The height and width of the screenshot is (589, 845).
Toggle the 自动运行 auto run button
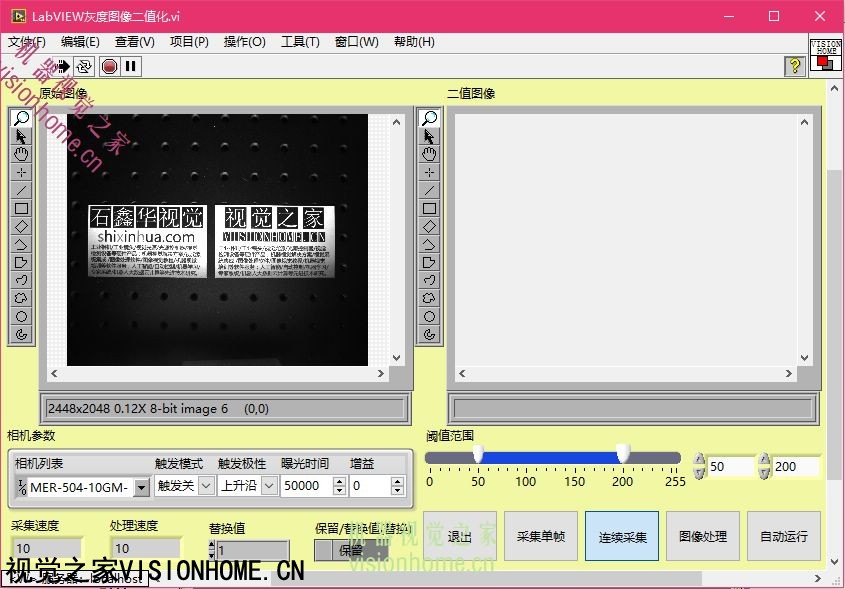click(x=783, y=536)
